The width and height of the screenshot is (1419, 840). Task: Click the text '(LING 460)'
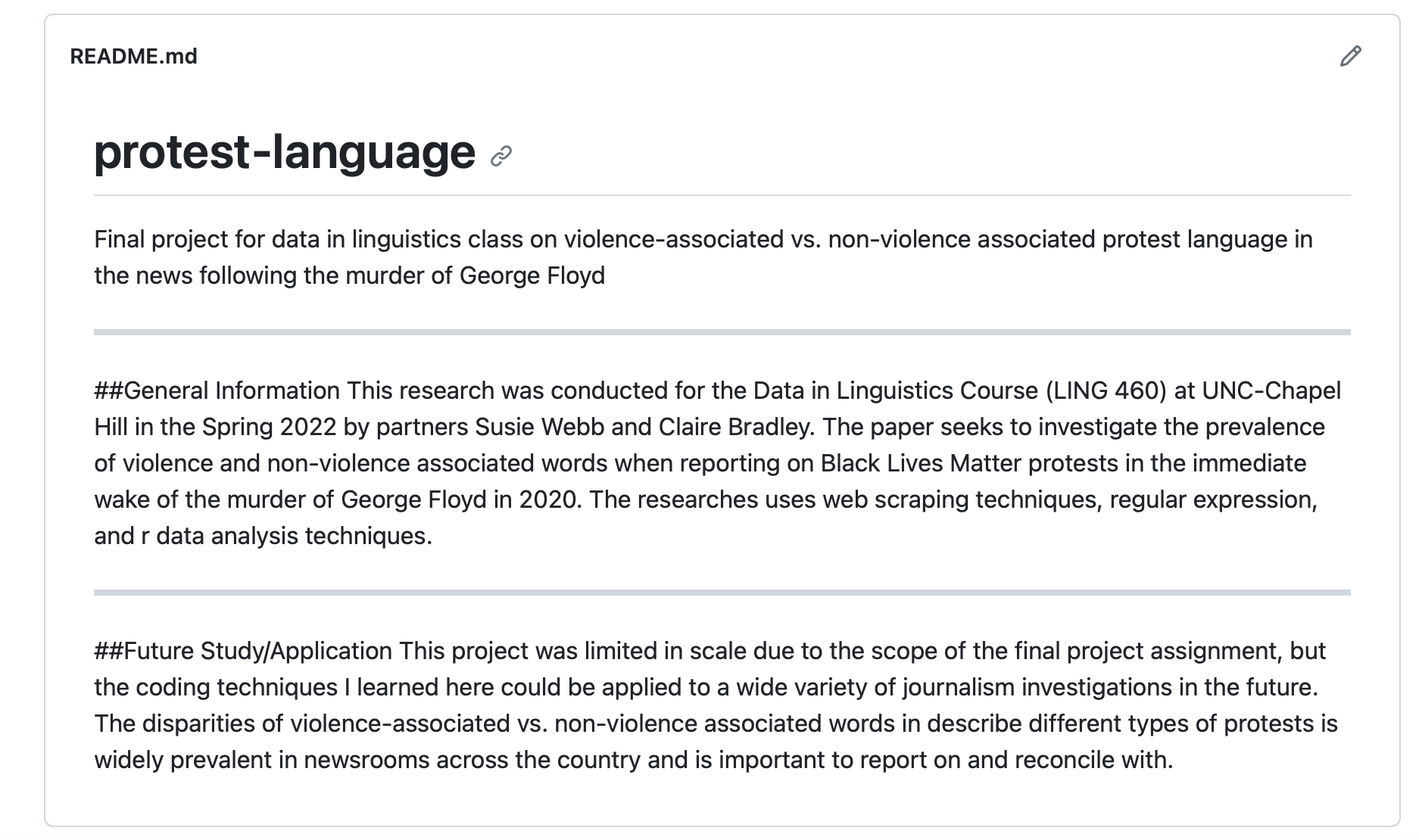coord(1106,390)
